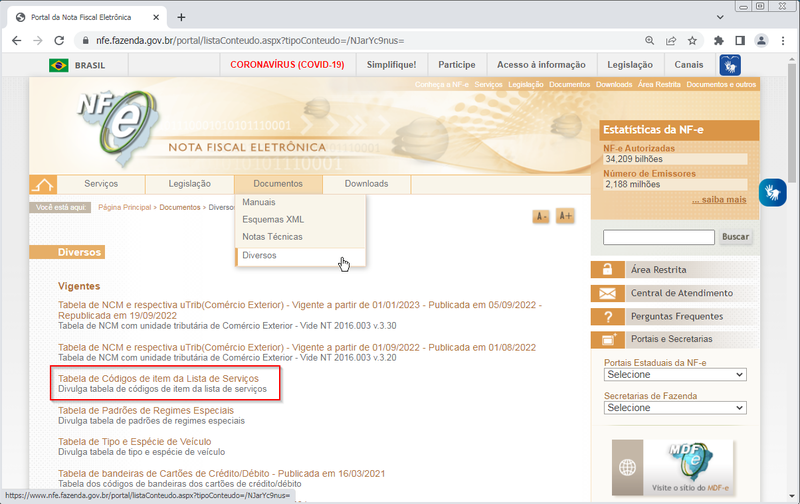Click the search input field
Image resolution: width=800 pixels, height=504 pixels.
[x=659, y=237]
